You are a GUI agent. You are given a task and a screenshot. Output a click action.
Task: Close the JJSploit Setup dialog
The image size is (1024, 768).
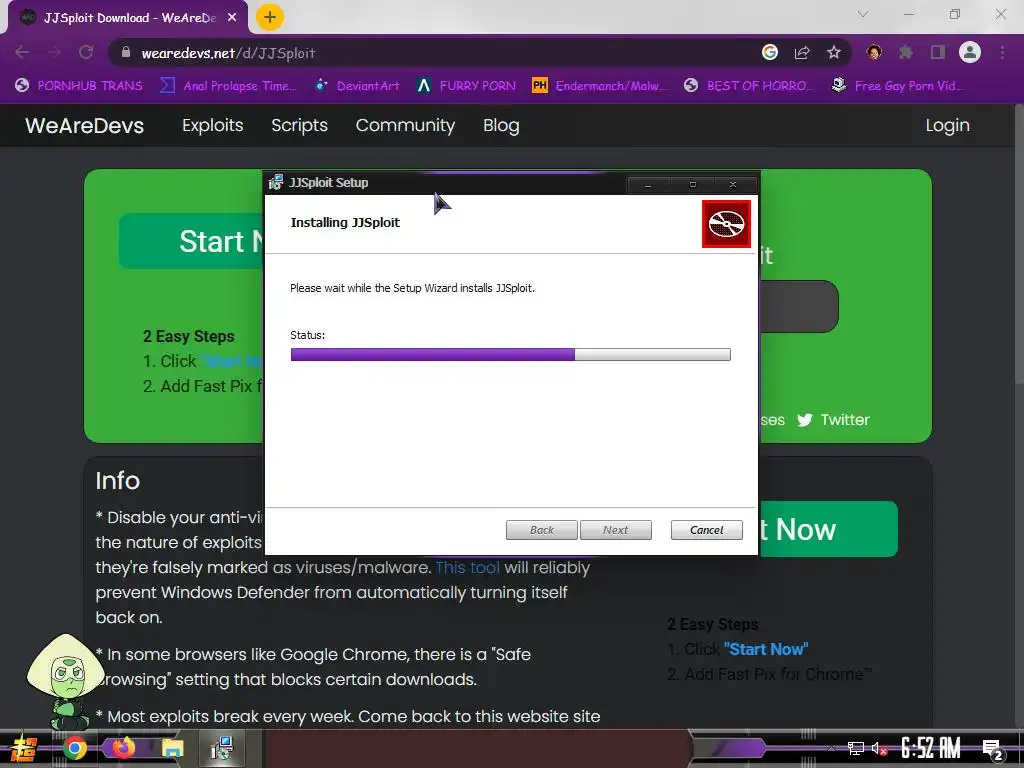(733, 185)
